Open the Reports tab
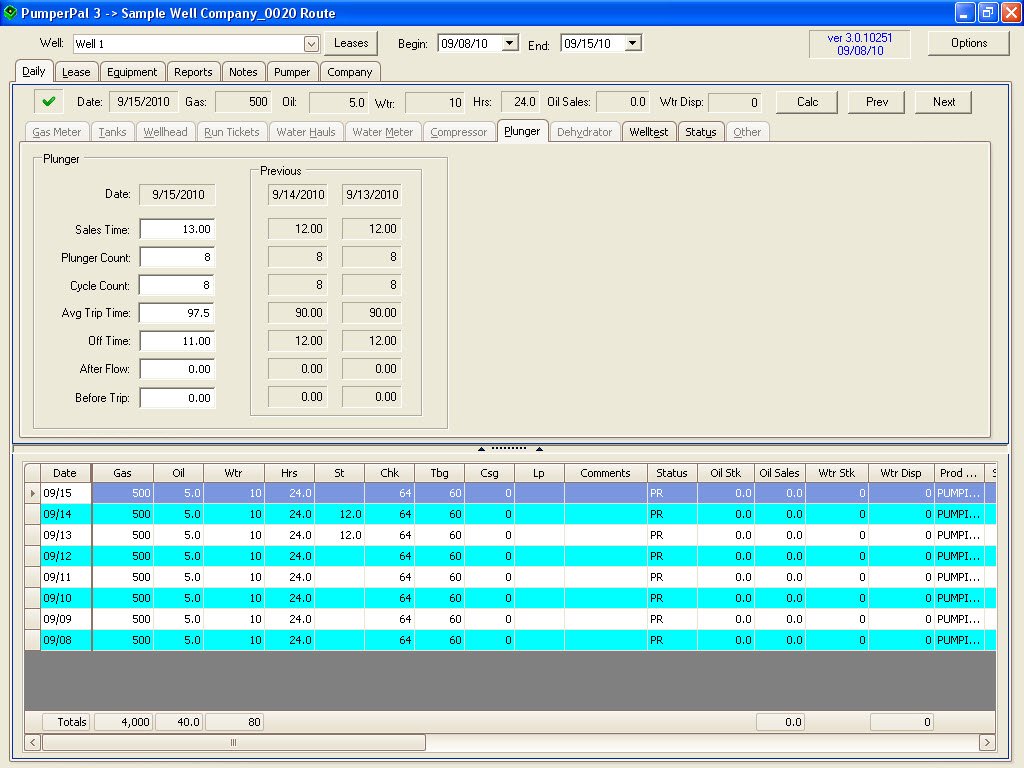 point(193,72)
